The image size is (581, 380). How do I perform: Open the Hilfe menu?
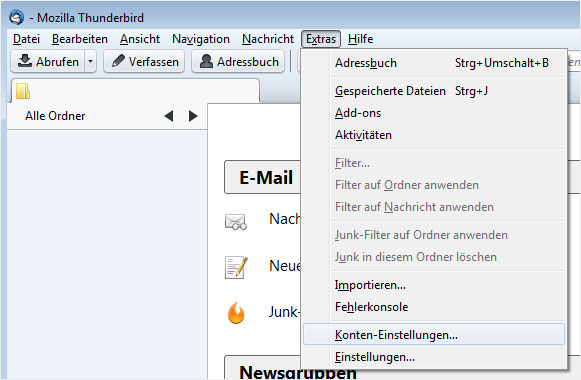(360, 39)
